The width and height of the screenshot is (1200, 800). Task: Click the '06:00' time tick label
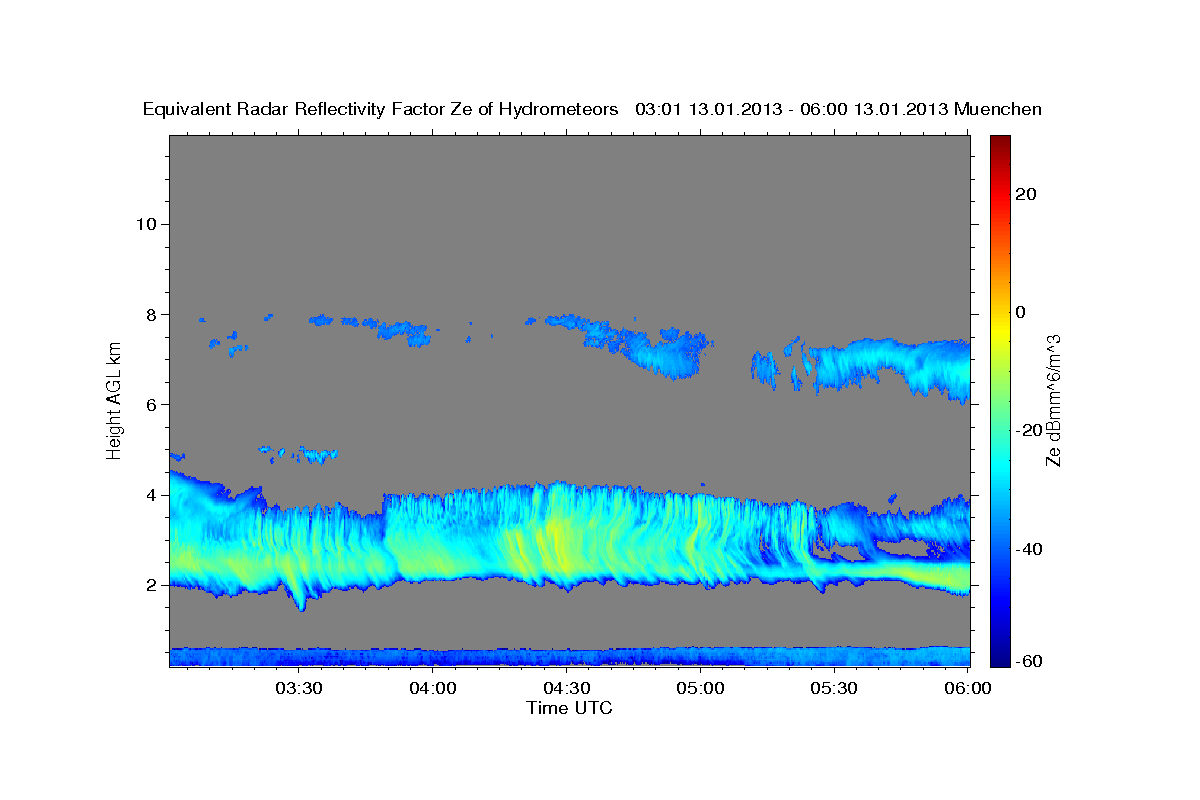[968, 688]
